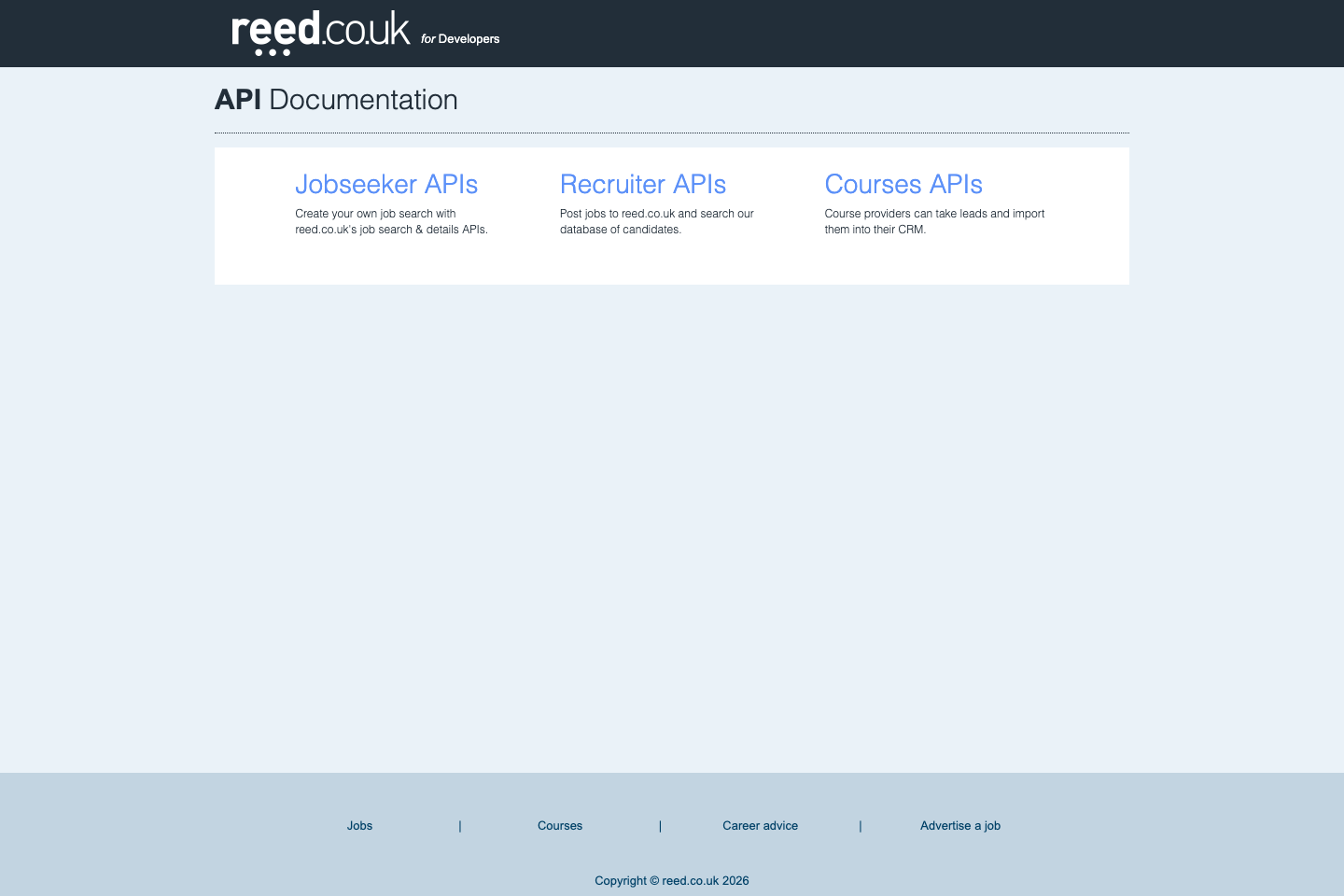Open the Courses footer link
Viewport: 1344px width, 896px height.
(559, 826)
